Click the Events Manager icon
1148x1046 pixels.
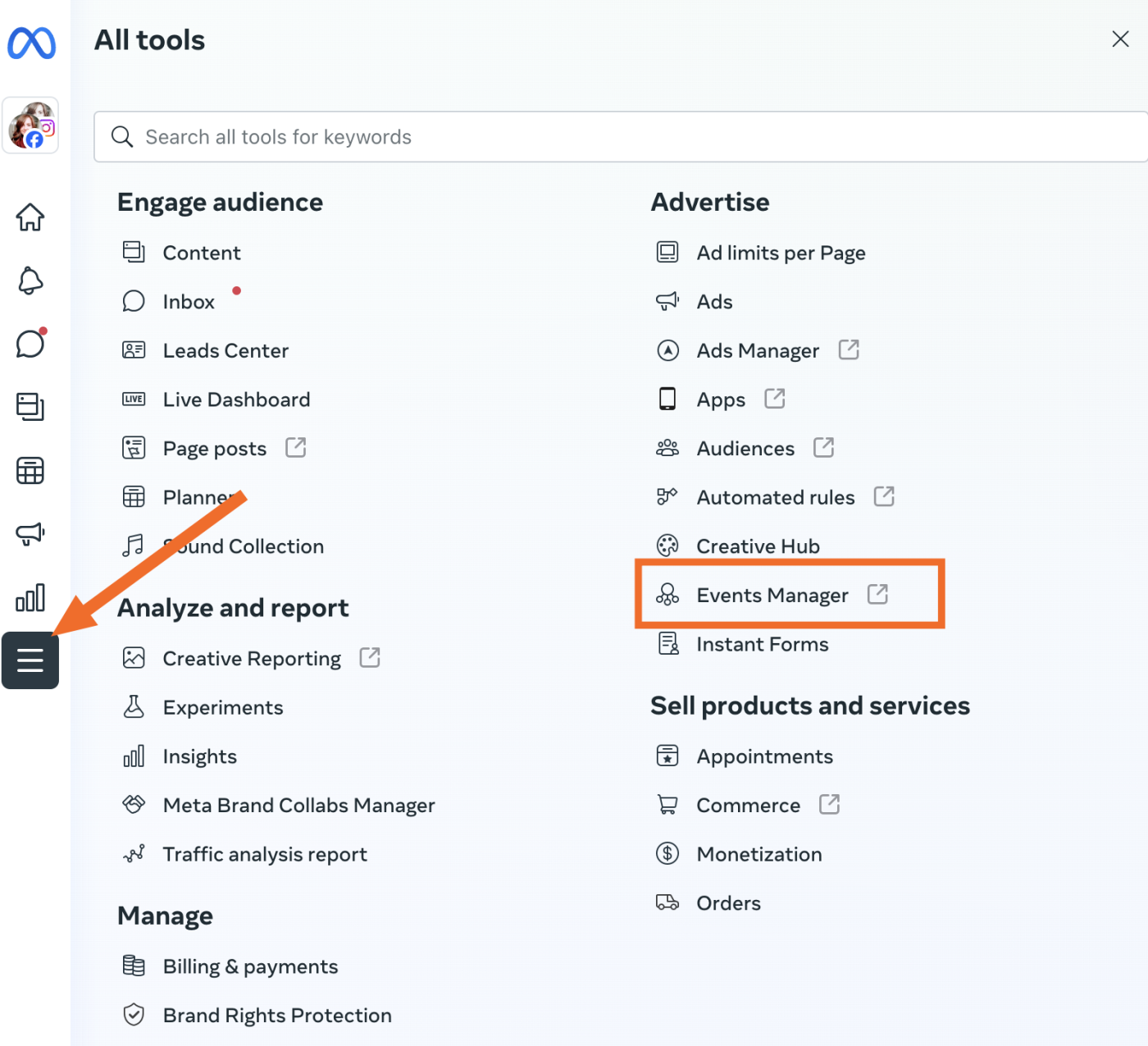[667, 594]
